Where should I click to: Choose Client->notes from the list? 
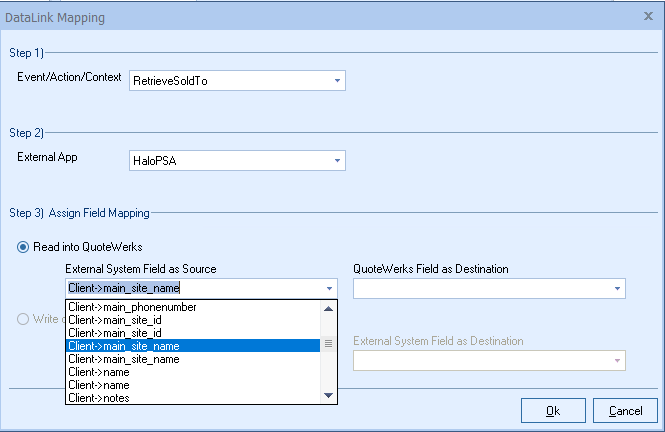coord(99,398)
